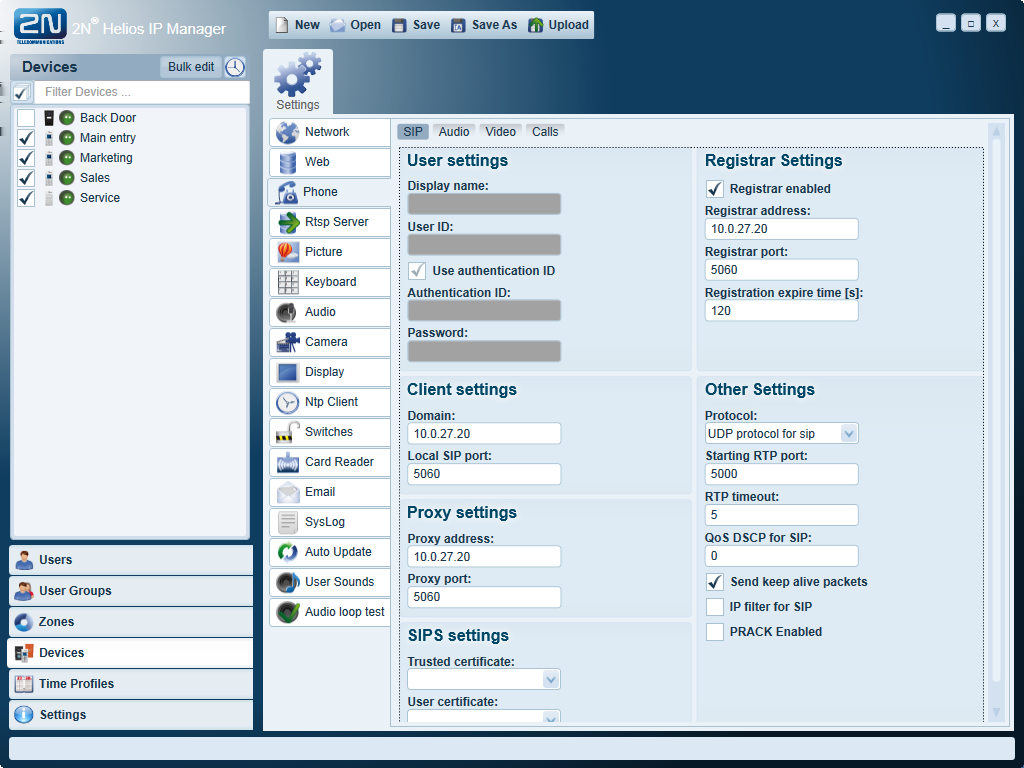Viewport: 1024px width, 768px height.
Task: Select the Devices panel entry
Action: click(131, 653)
